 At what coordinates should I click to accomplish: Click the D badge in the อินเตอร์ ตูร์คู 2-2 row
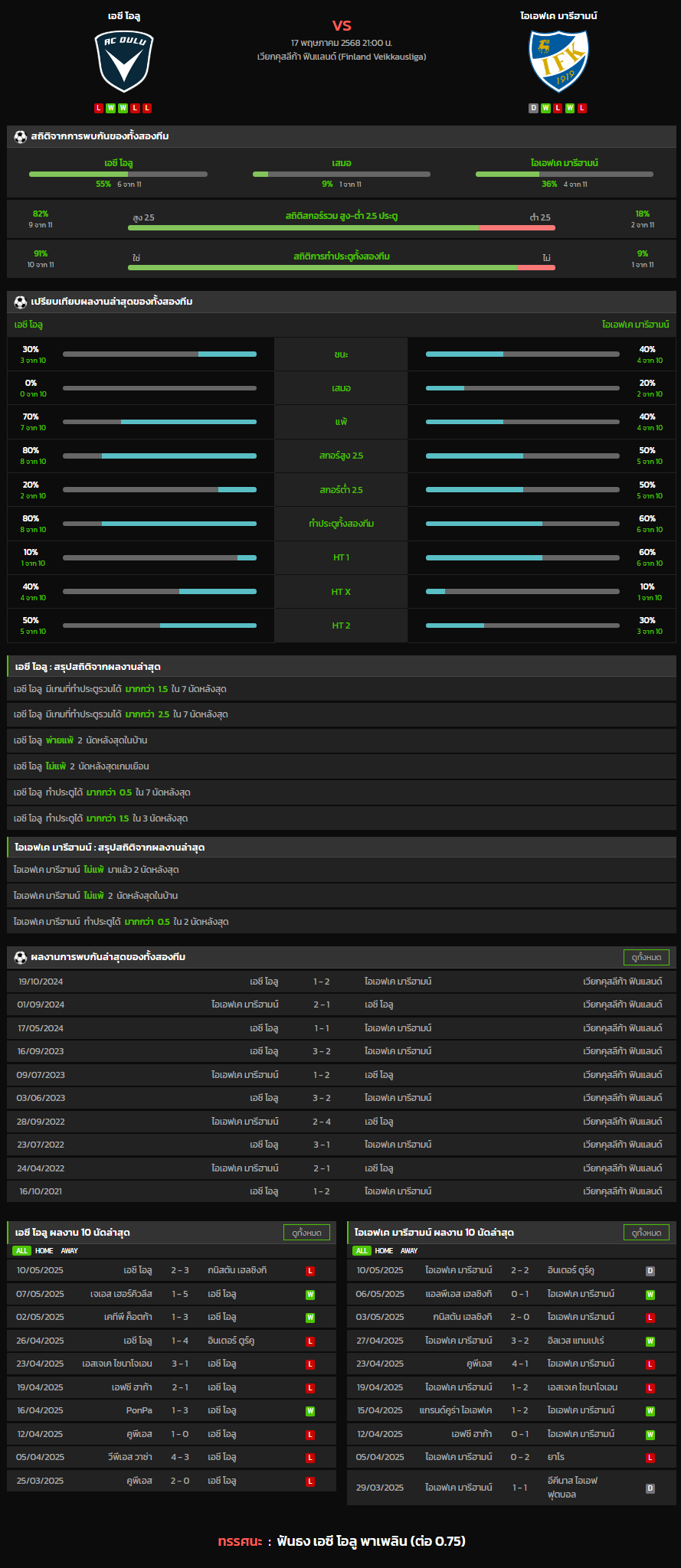click(650, 1271)
